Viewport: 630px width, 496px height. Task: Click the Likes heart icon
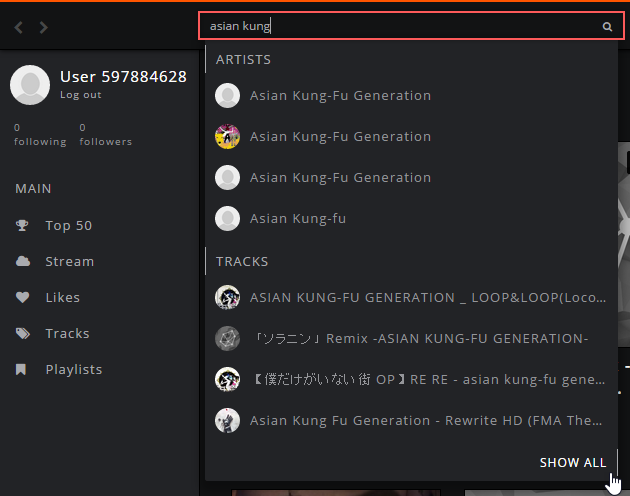tap(22, 298)
